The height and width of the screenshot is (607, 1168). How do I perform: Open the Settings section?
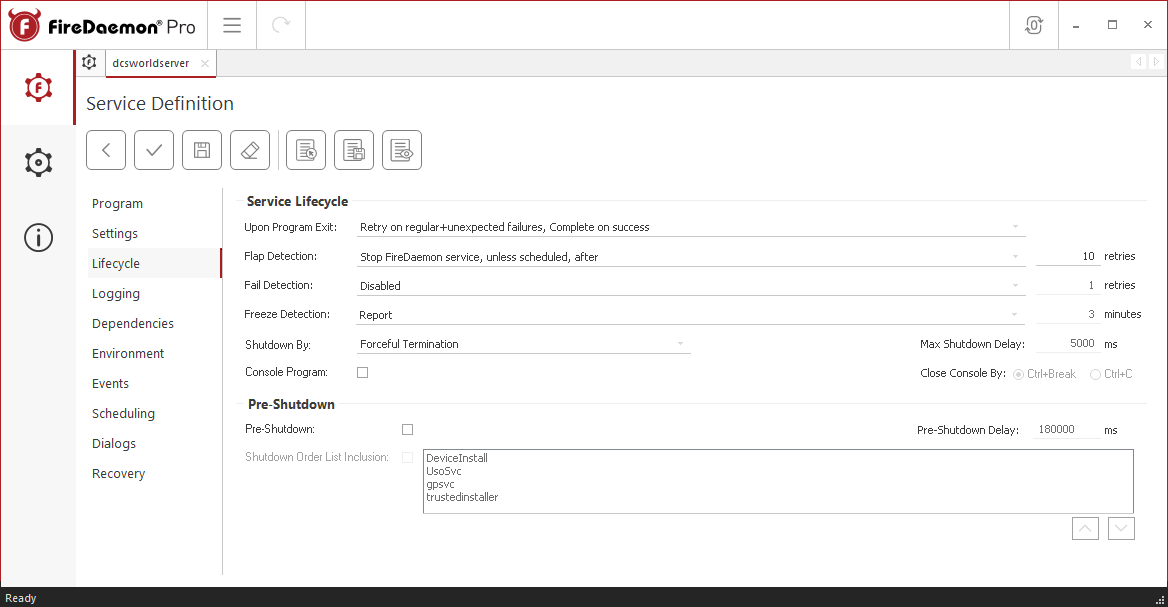(115, 233)
